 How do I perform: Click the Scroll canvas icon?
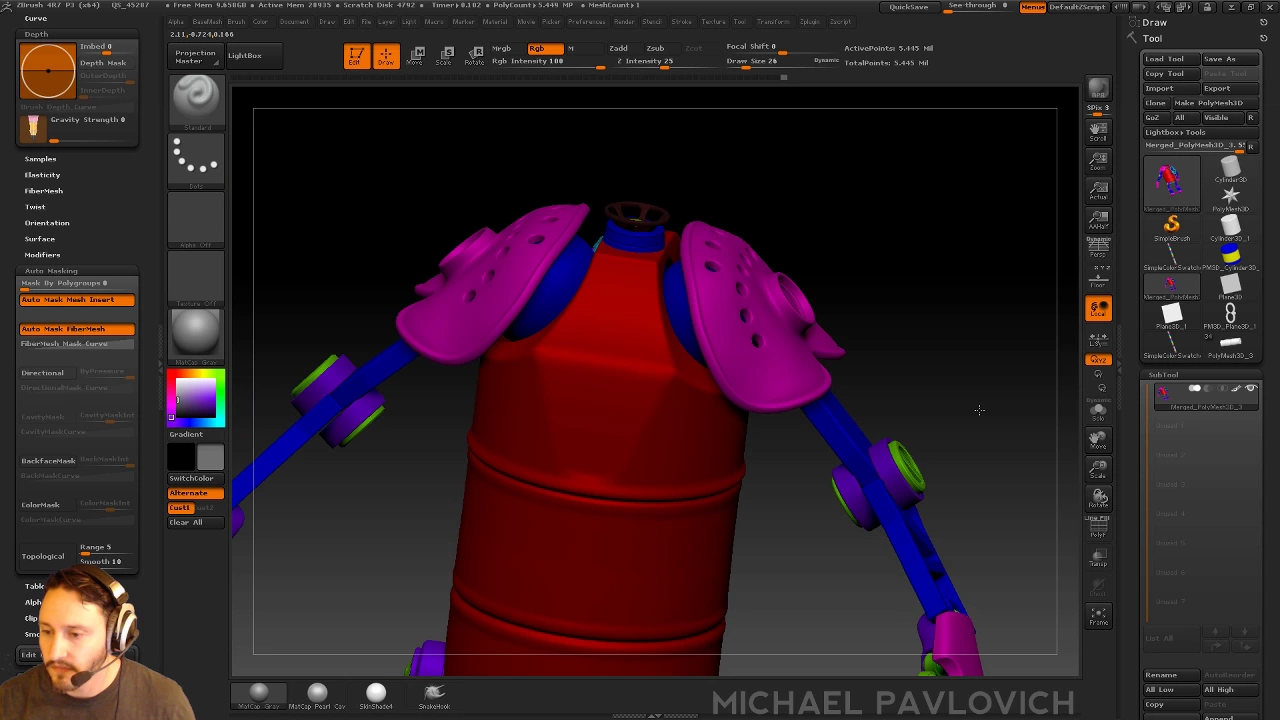(1098, 131)
